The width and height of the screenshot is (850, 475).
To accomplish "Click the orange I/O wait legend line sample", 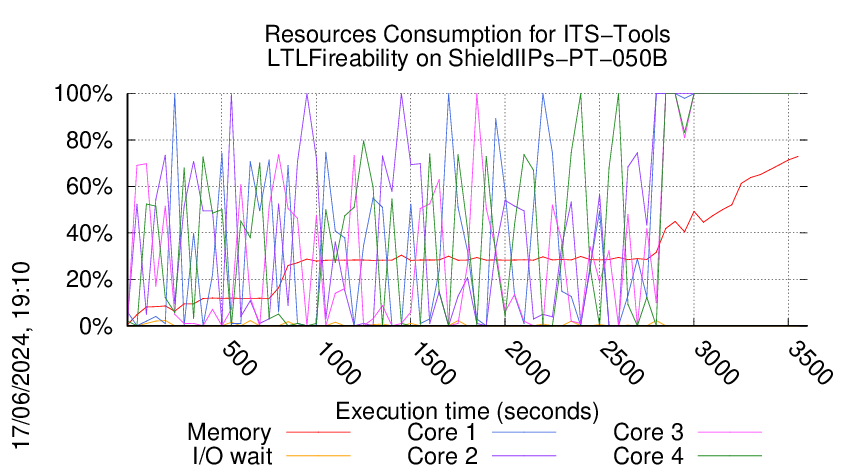I will click(318, 455).
